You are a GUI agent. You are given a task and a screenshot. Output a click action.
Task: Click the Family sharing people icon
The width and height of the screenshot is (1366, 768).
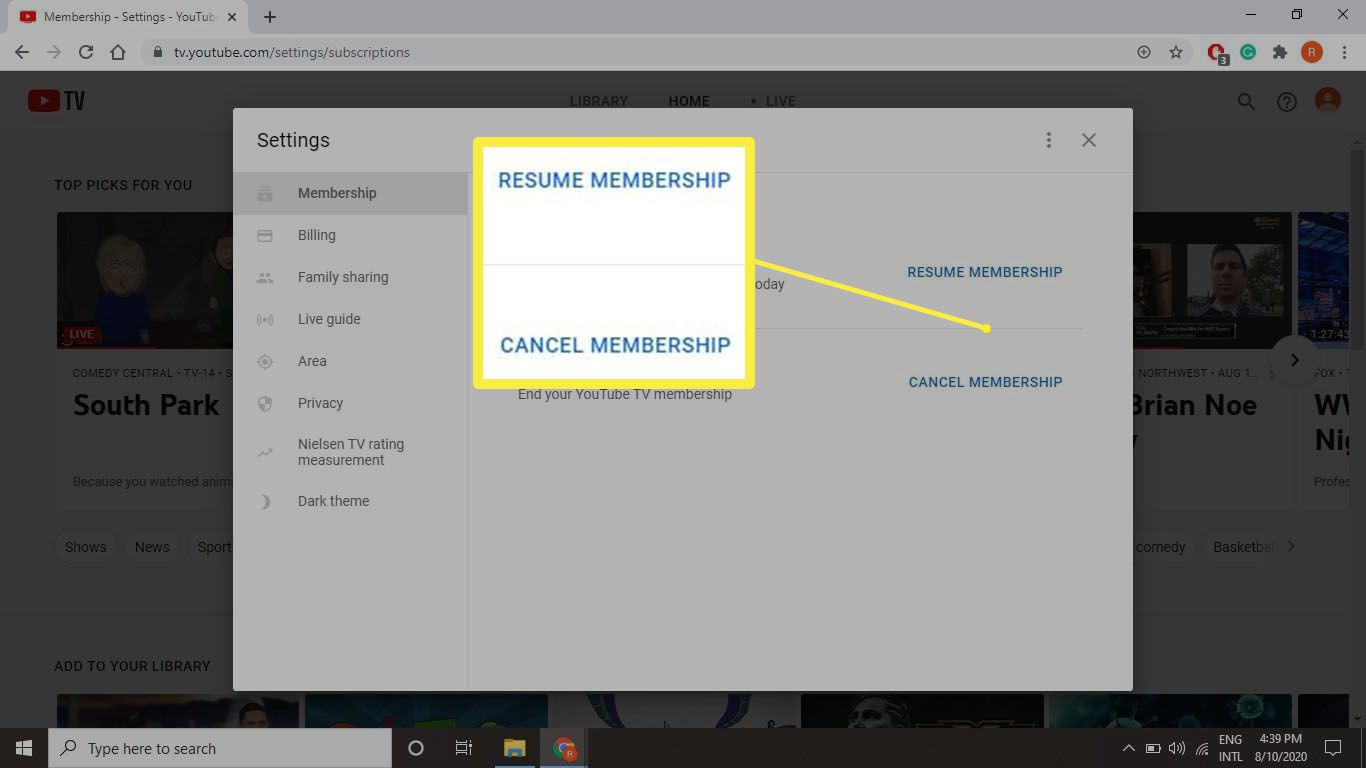click(265, 278)
